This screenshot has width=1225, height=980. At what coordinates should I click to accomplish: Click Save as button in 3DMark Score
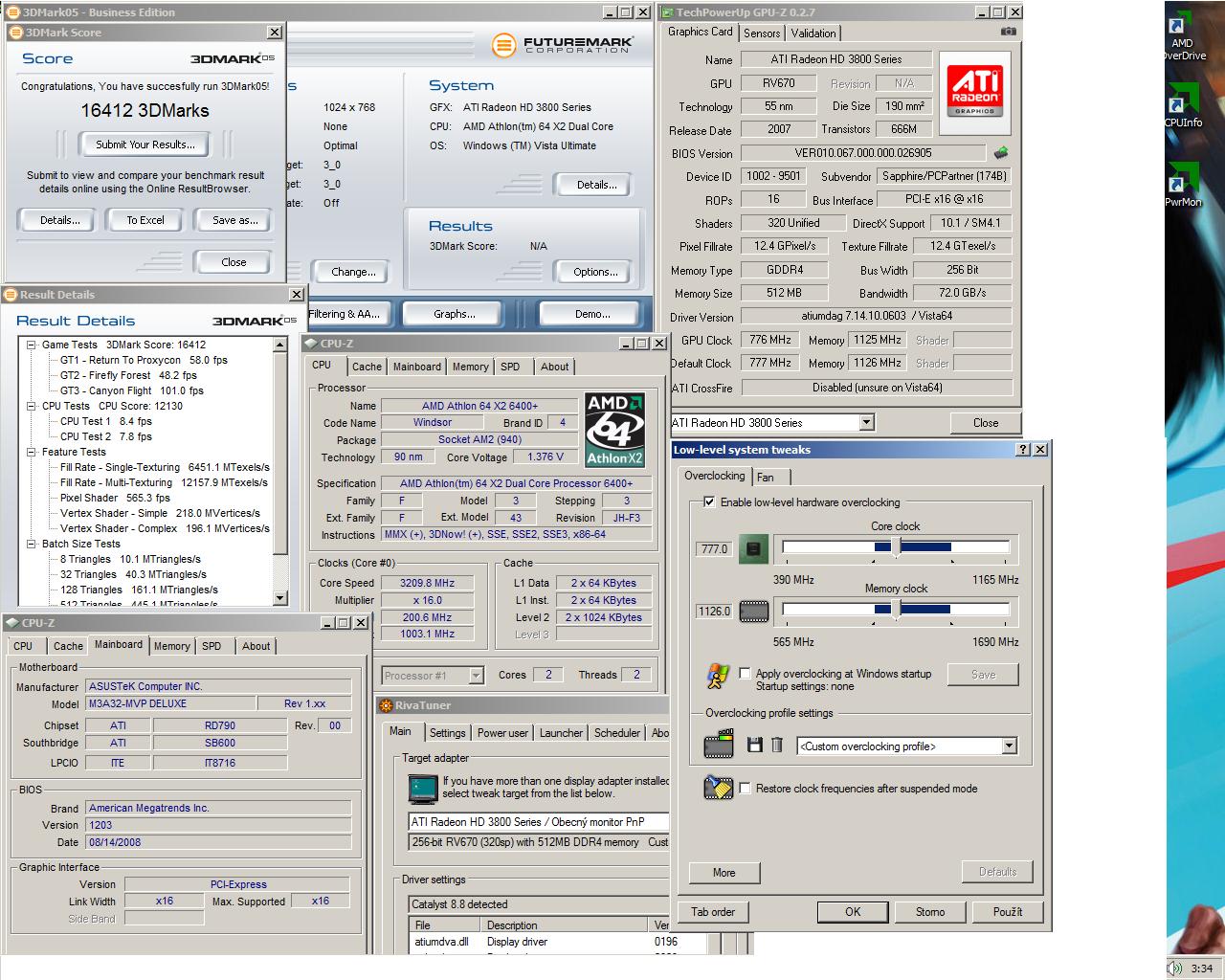[x=235, y=220]
